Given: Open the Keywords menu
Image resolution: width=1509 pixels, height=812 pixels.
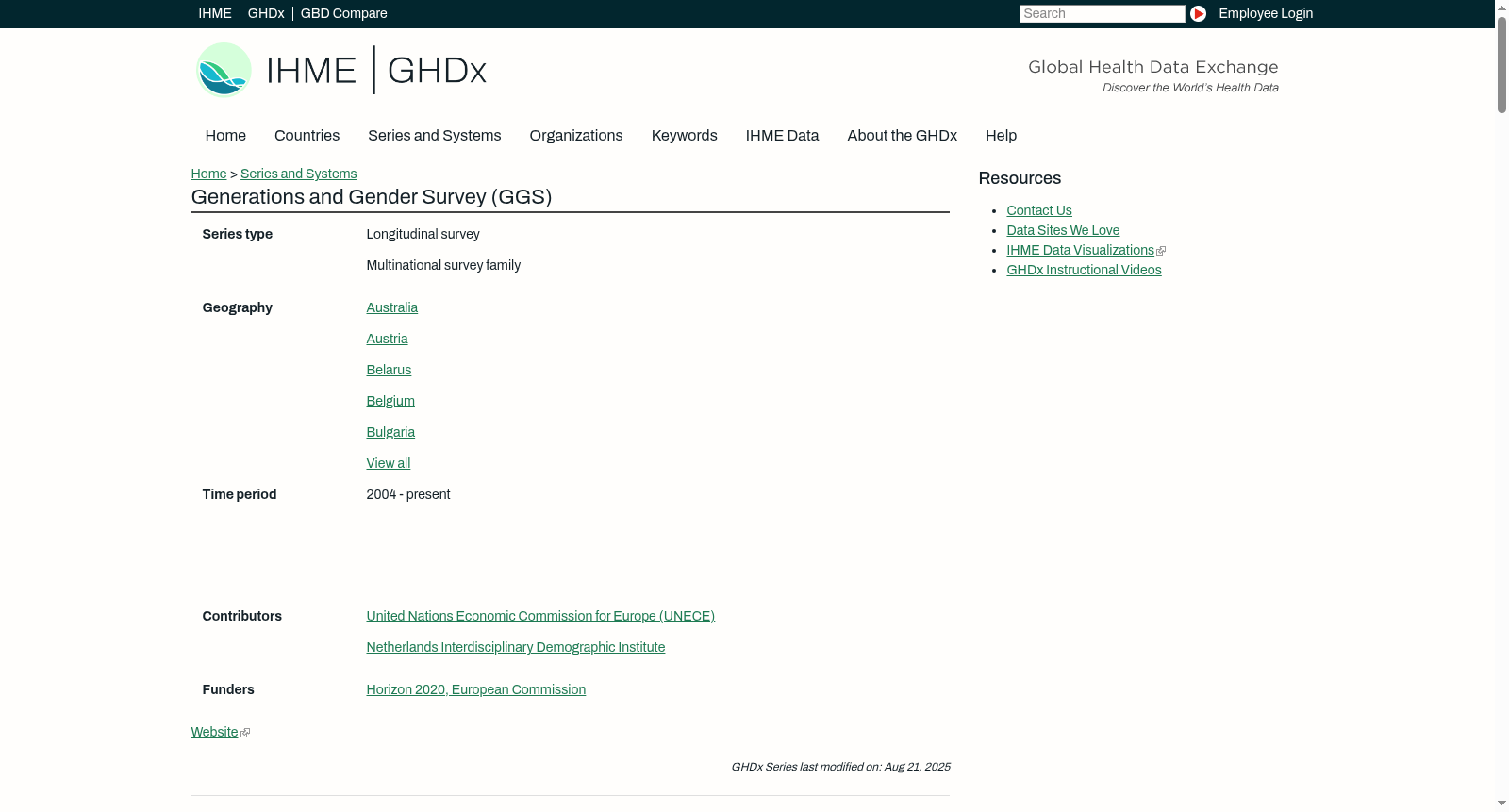Looking at the screenshot, I should point(685,136).
